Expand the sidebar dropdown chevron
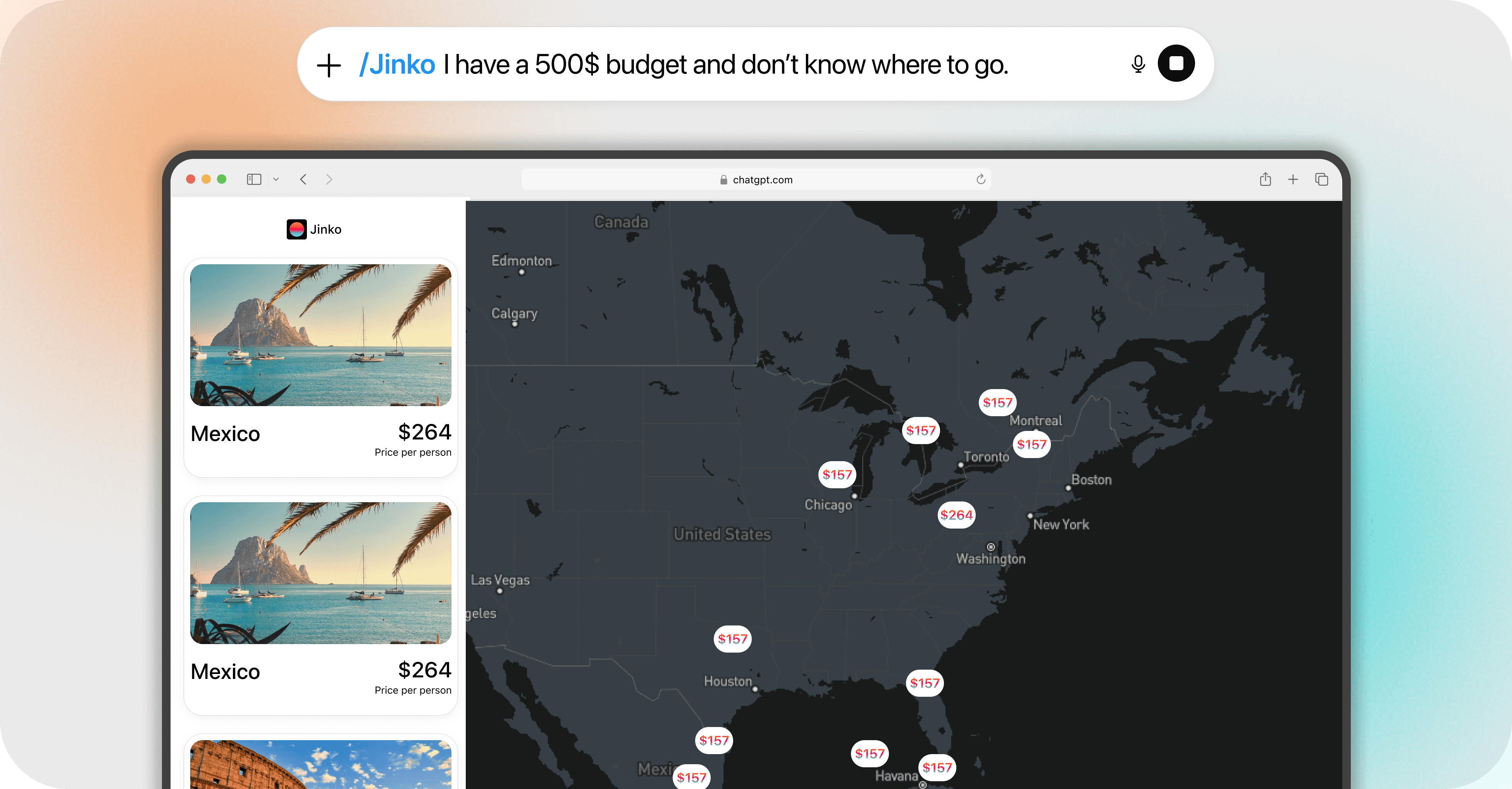Viewport: 1512px width, 789px height. point(276,180)
